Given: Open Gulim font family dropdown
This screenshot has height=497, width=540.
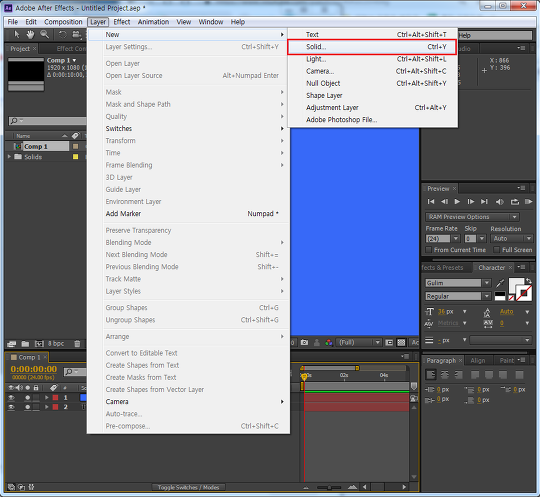Looking at the screenshot, I should click(x=486, y=283).
